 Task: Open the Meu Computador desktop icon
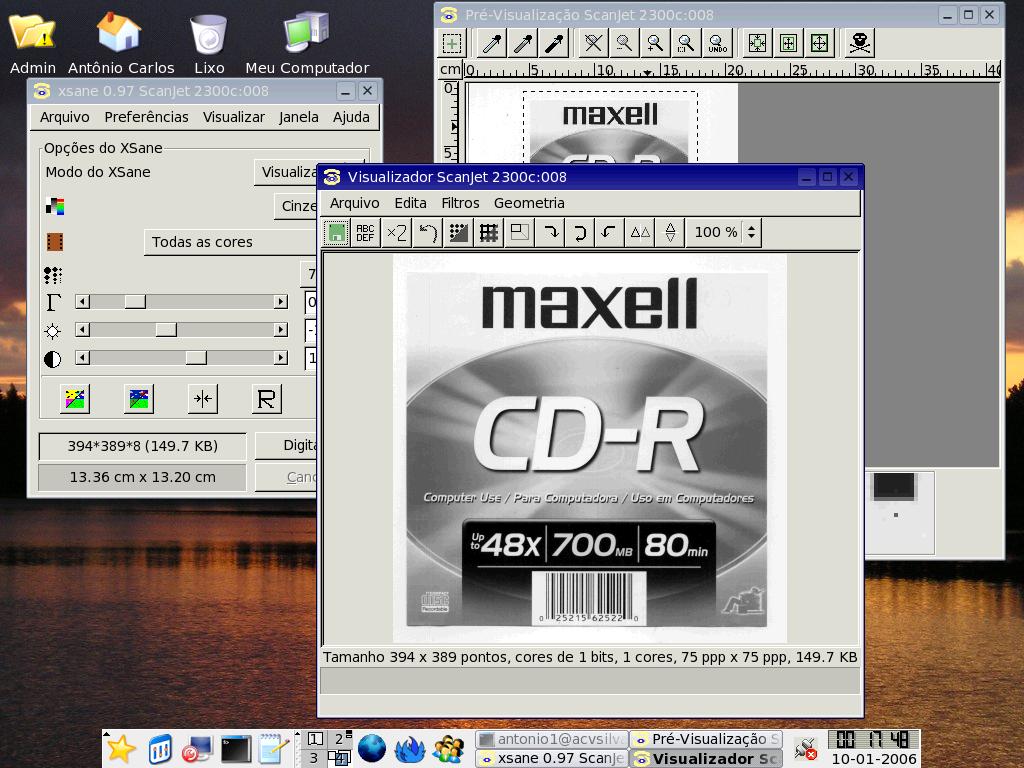(x=307, y=42)
